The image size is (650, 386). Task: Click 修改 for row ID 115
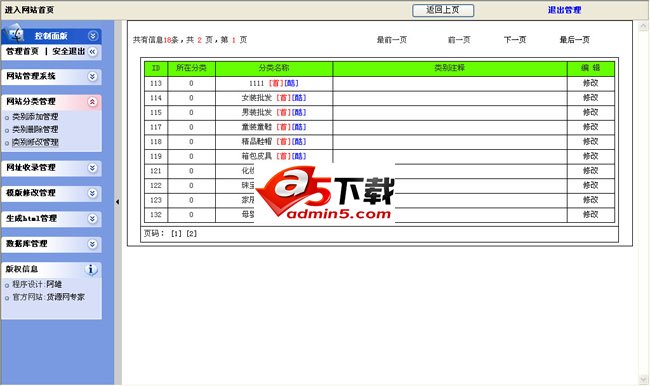pyautogui.click(x=591, y=112)
